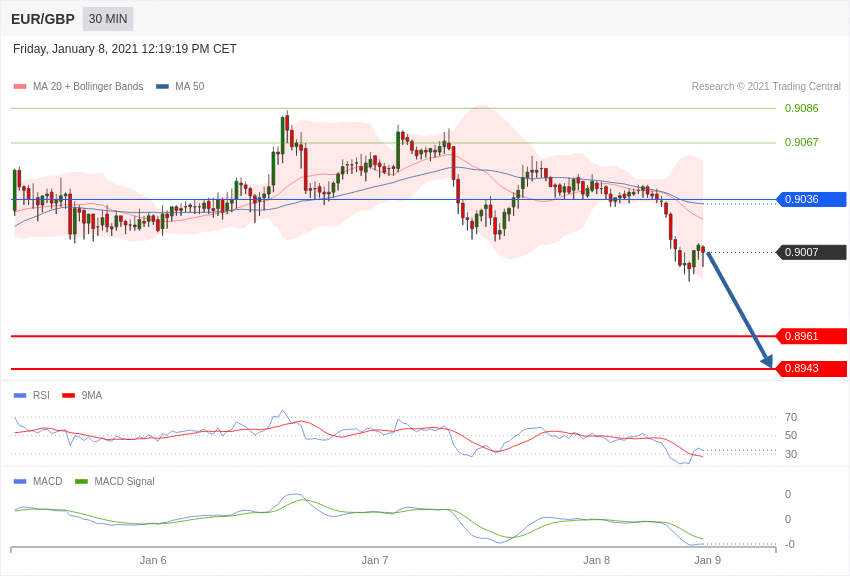Click the blue 0.9036 pivot price tag
The height and width of the screenshot is (576, 850).
[812, 199]
